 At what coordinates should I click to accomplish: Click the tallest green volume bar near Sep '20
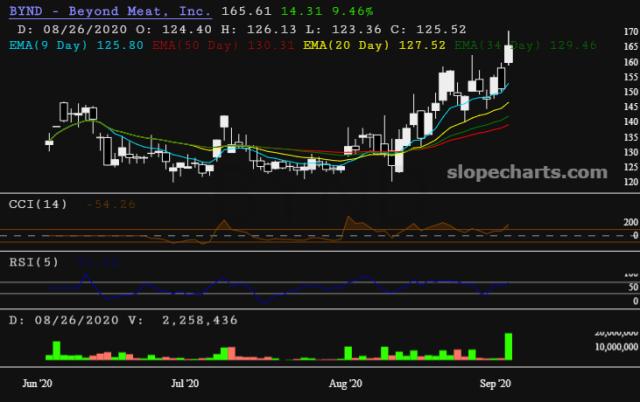pos(509,346)
